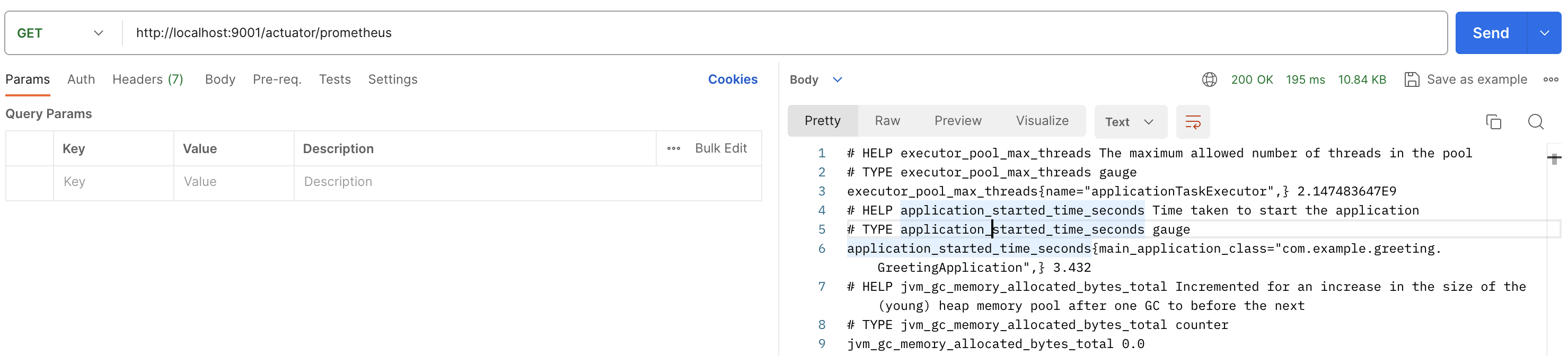Image resolution: width=1568 pixels, height=356 pixels.
Task: Open the GET method dropdown
Action: click(60, 33)
